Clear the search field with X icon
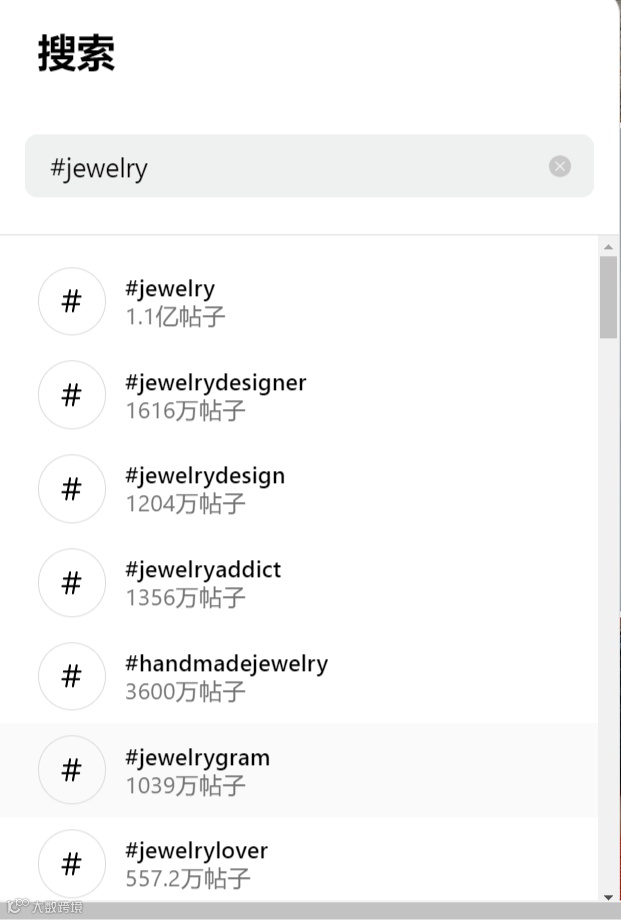The height and width of the screenshot is (920, 621). (560, 166)
